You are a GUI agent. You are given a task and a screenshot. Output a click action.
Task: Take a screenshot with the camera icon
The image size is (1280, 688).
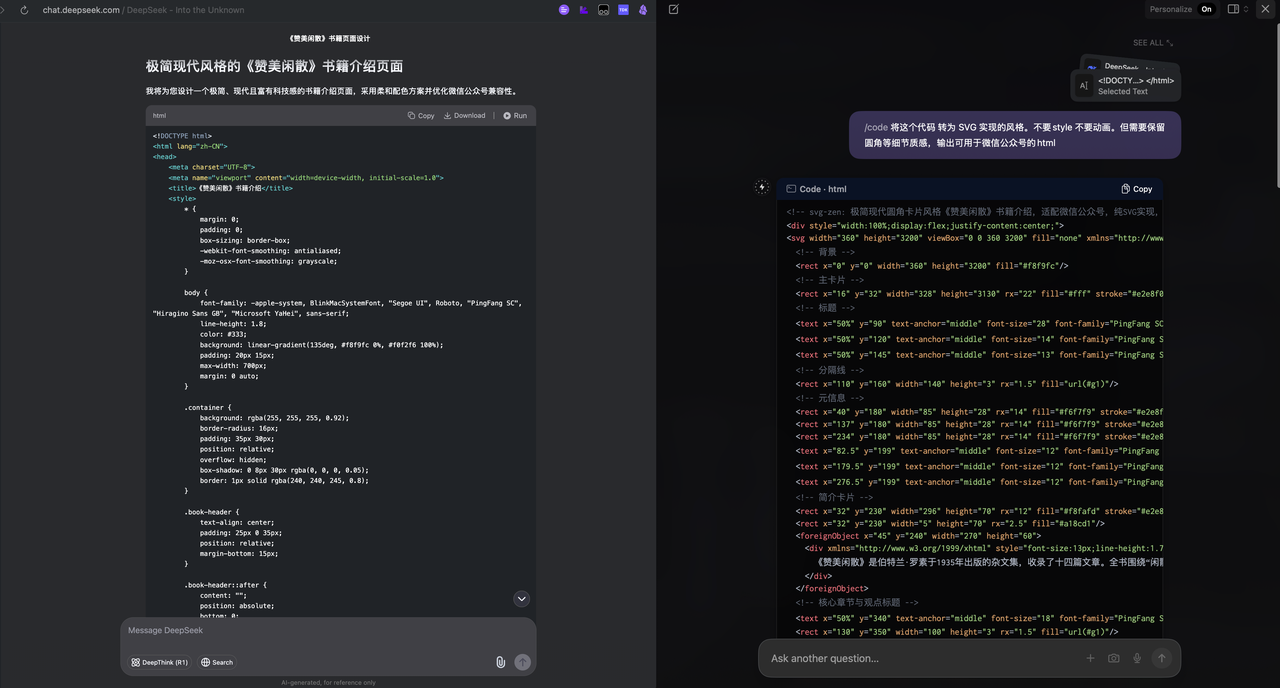tap(1113, 658)
